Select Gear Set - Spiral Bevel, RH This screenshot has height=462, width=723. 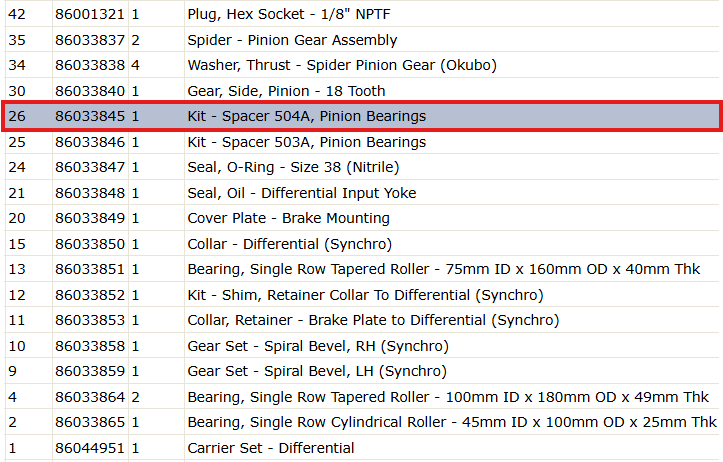click(x=362, y=346)
